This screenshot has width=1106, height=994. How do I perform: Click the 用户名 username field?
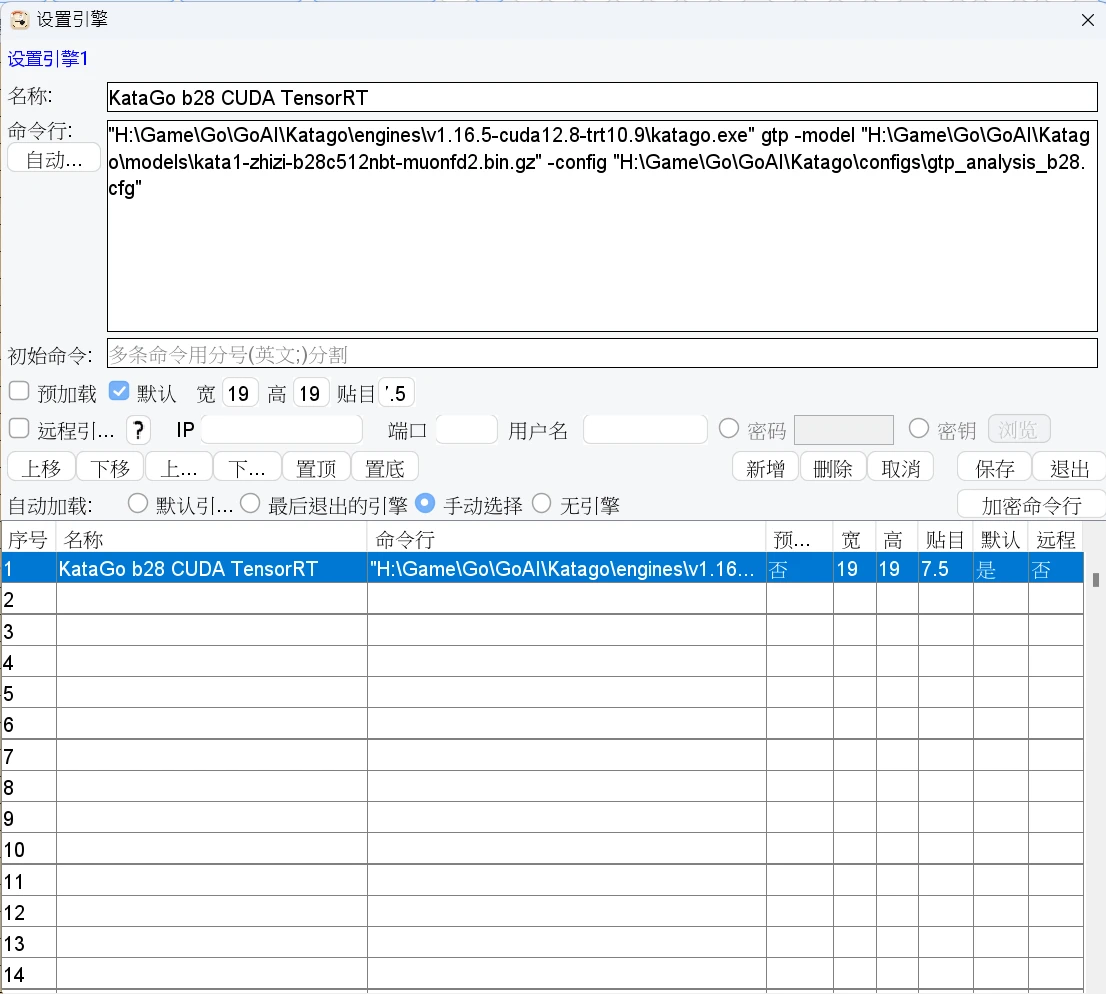pos(645,429)
